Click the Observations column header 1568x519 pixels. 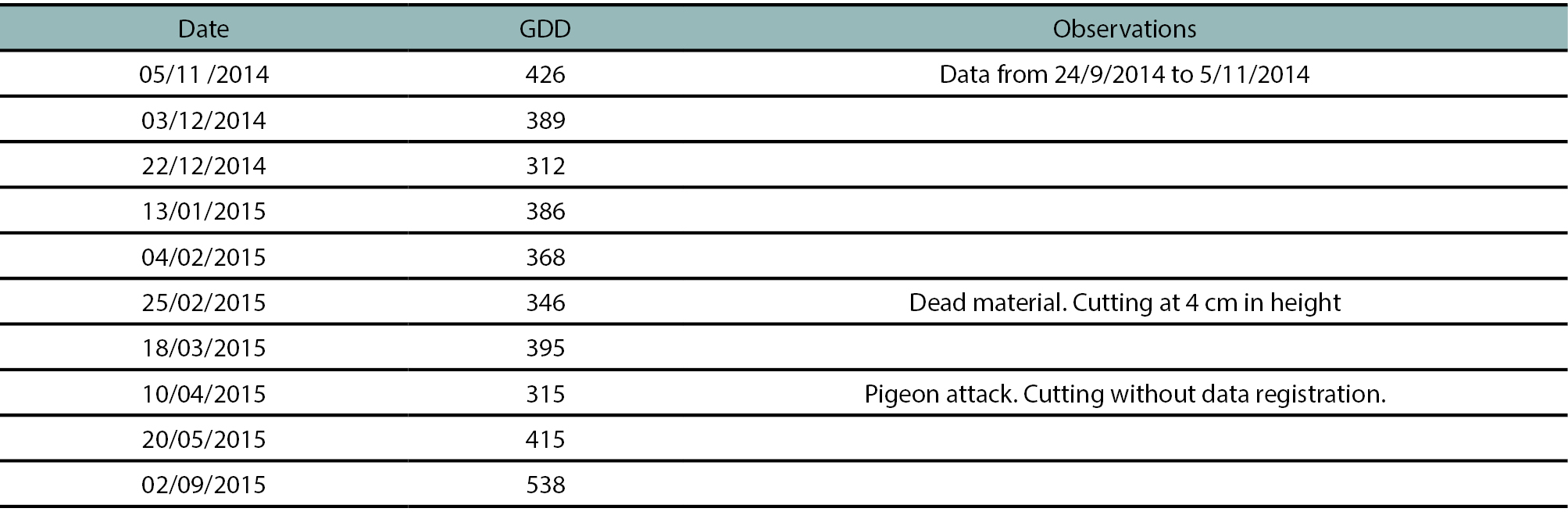(1123, 29)
